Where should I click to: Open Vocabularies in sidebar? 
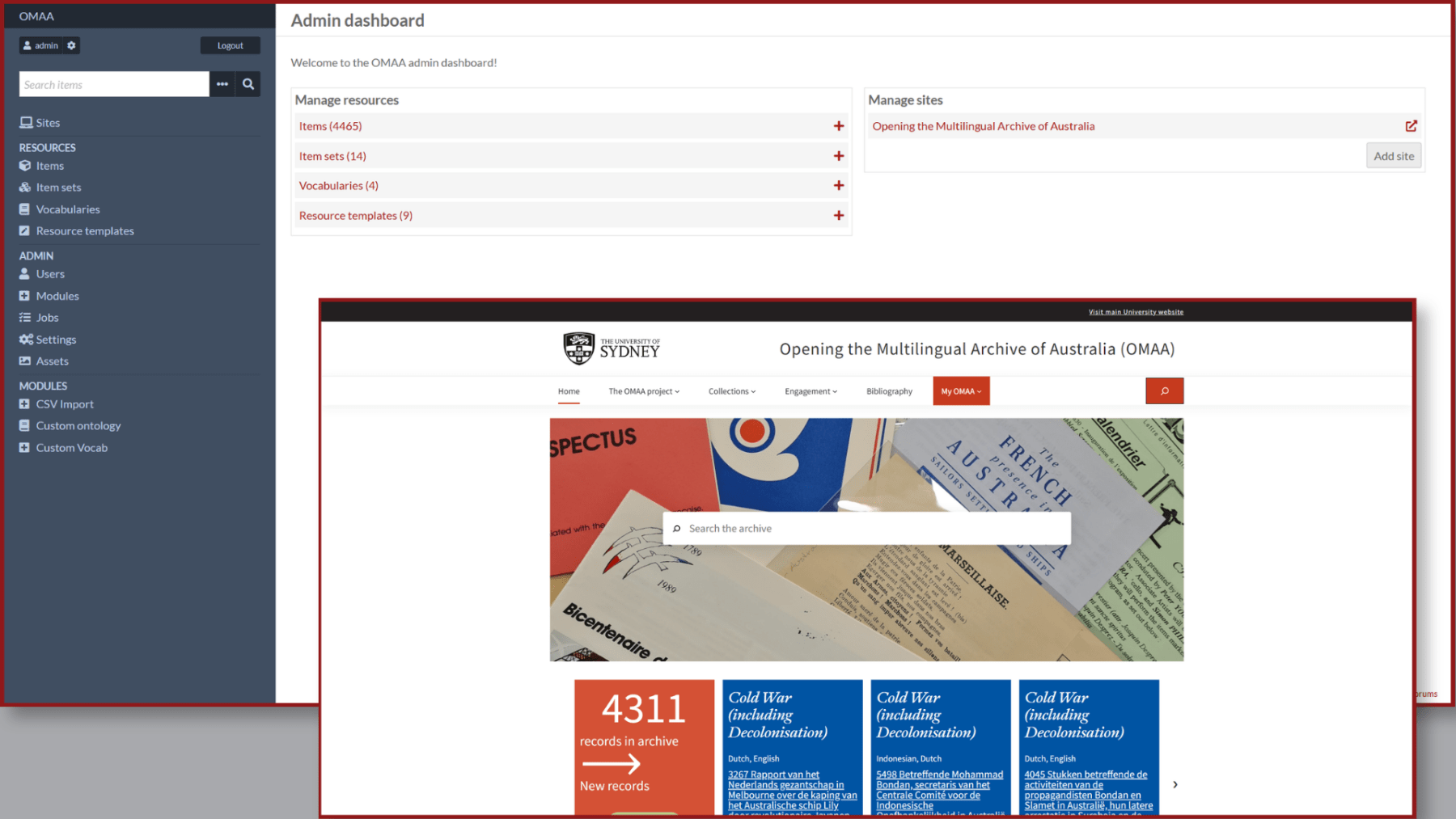coord(68,209)
